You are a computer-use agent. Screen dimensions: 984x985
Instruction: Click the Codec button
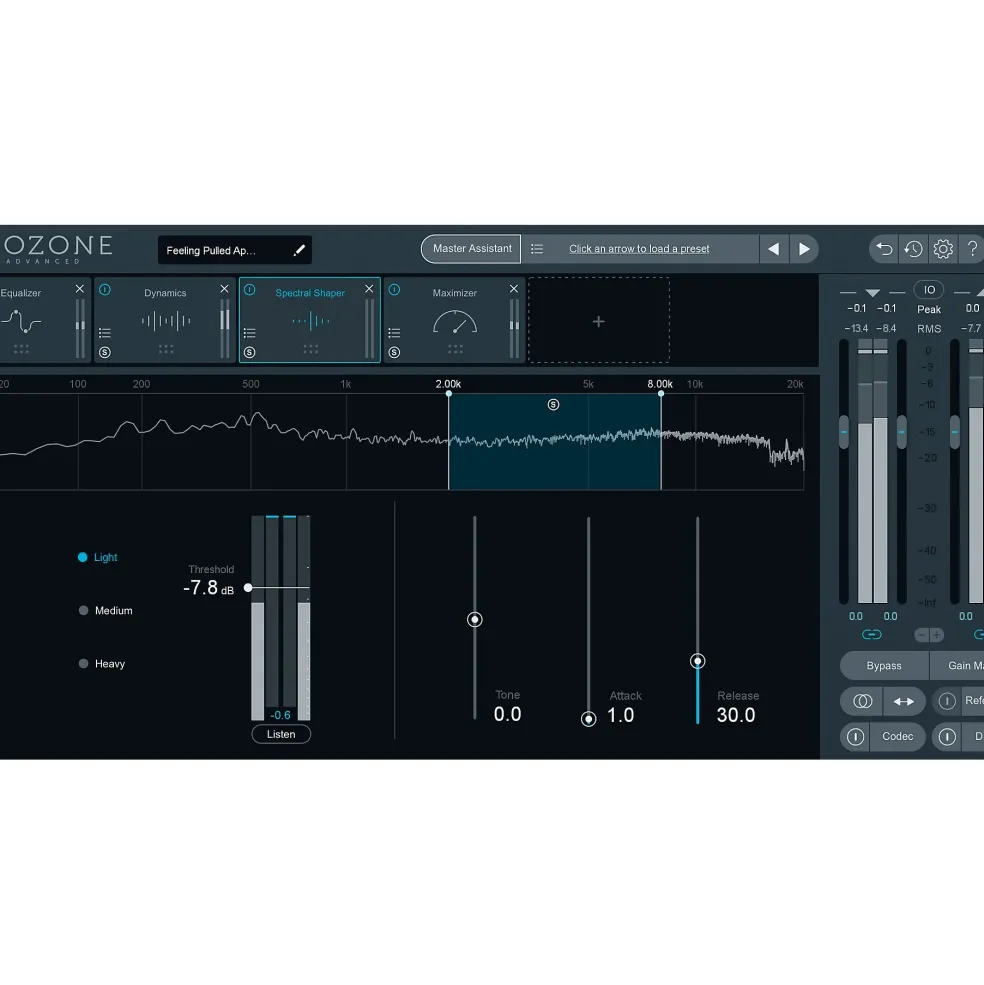[x=897, y=736]
